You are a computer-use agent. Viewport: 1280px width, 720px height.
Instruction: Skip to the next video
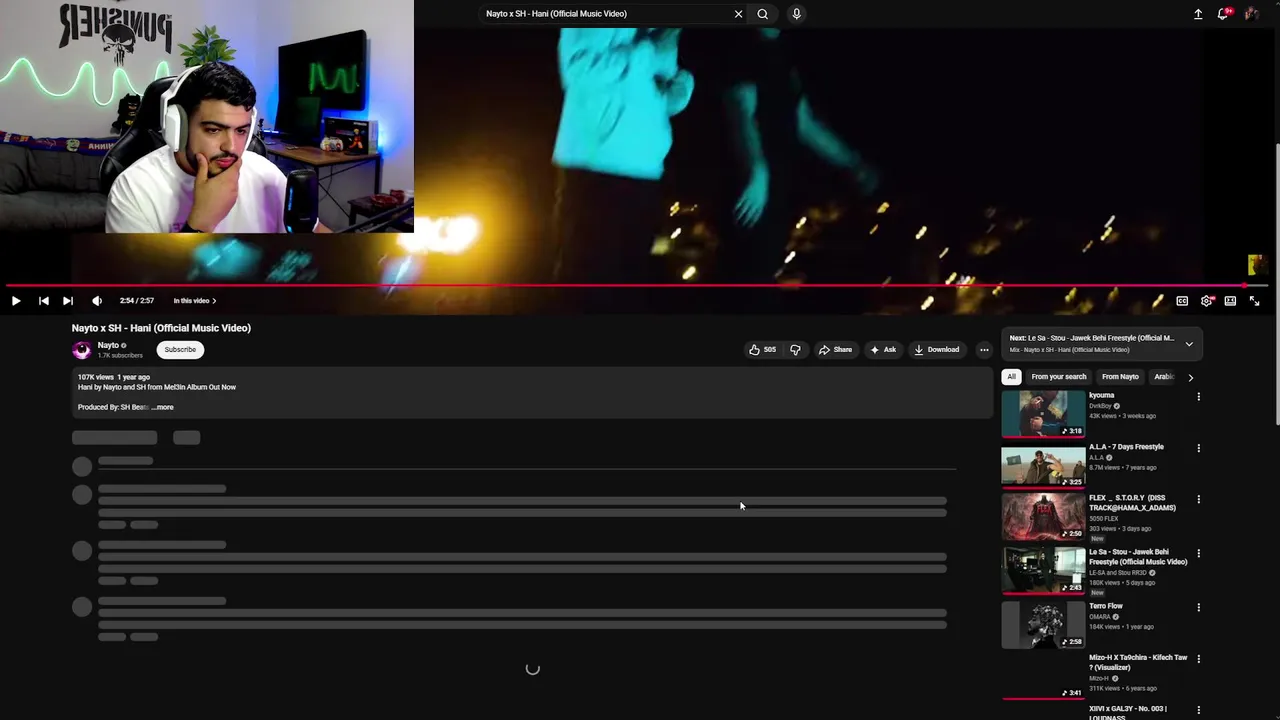click(x=68, y=301)
